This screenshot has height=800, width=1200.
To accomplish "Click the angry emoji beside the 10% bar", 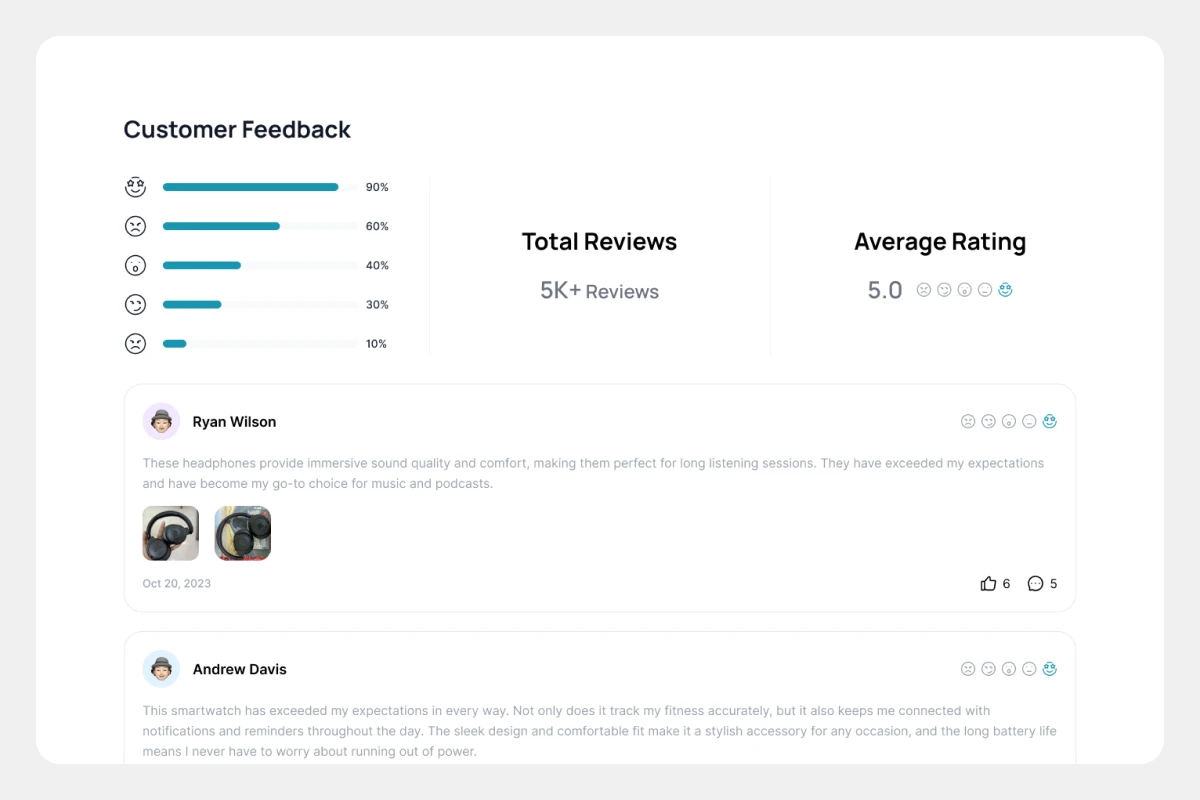I will 135,343.
